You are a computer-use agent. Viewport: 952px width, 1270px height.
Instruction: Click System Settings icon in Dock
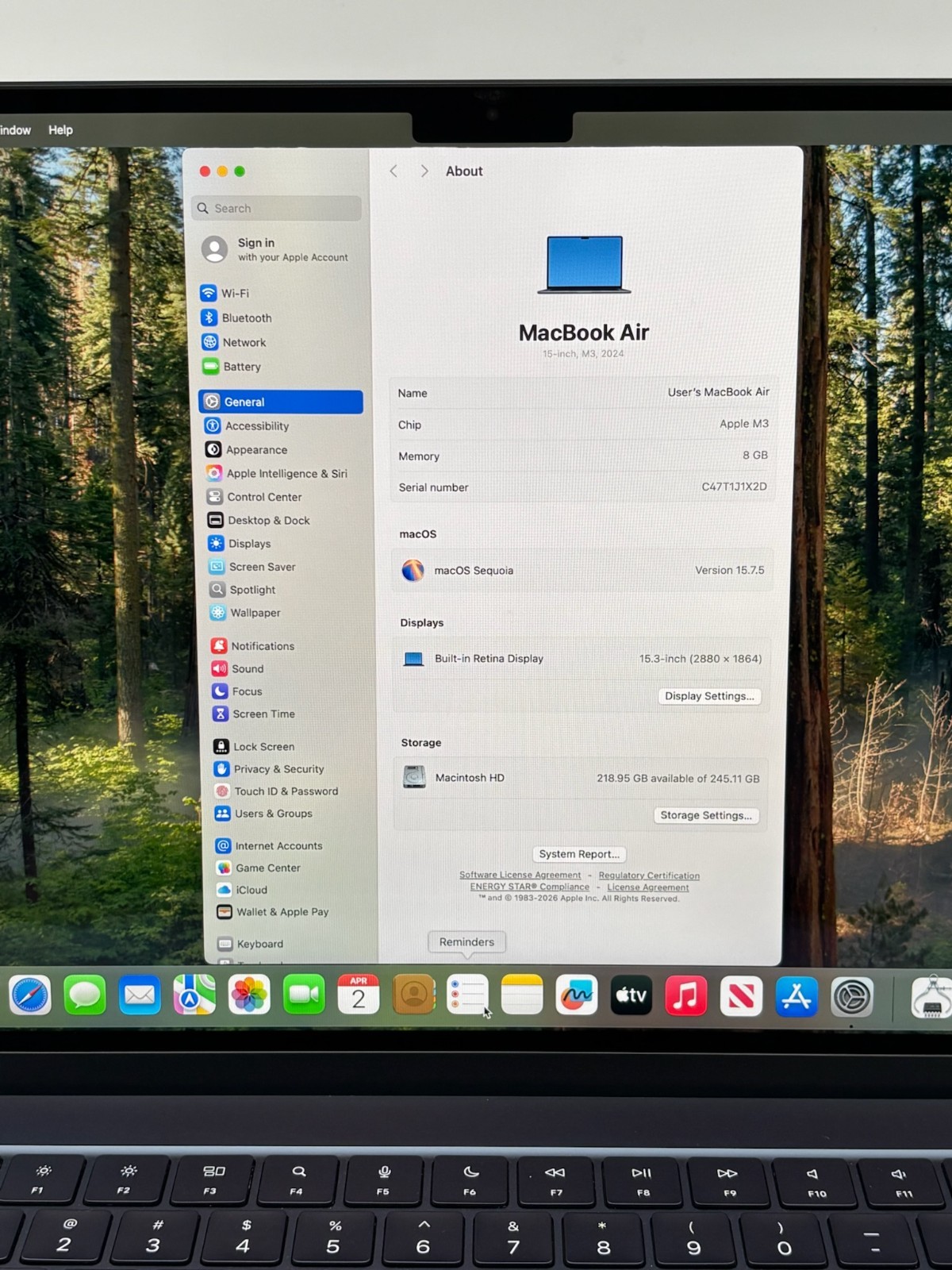click(x=852, y=997)
